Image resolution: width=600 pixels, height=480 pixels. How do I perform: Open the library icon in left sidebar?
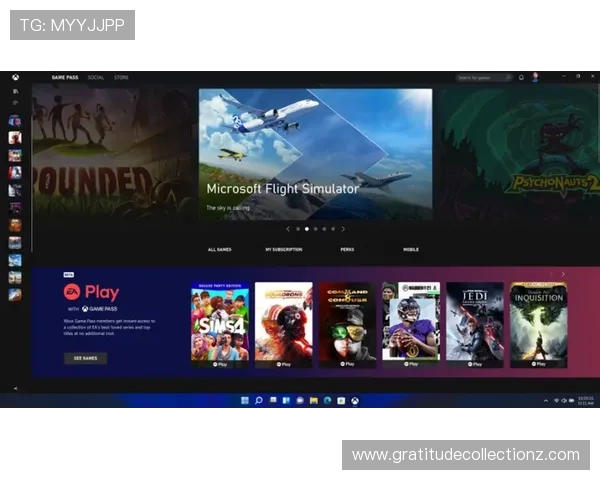coord(15,91)
